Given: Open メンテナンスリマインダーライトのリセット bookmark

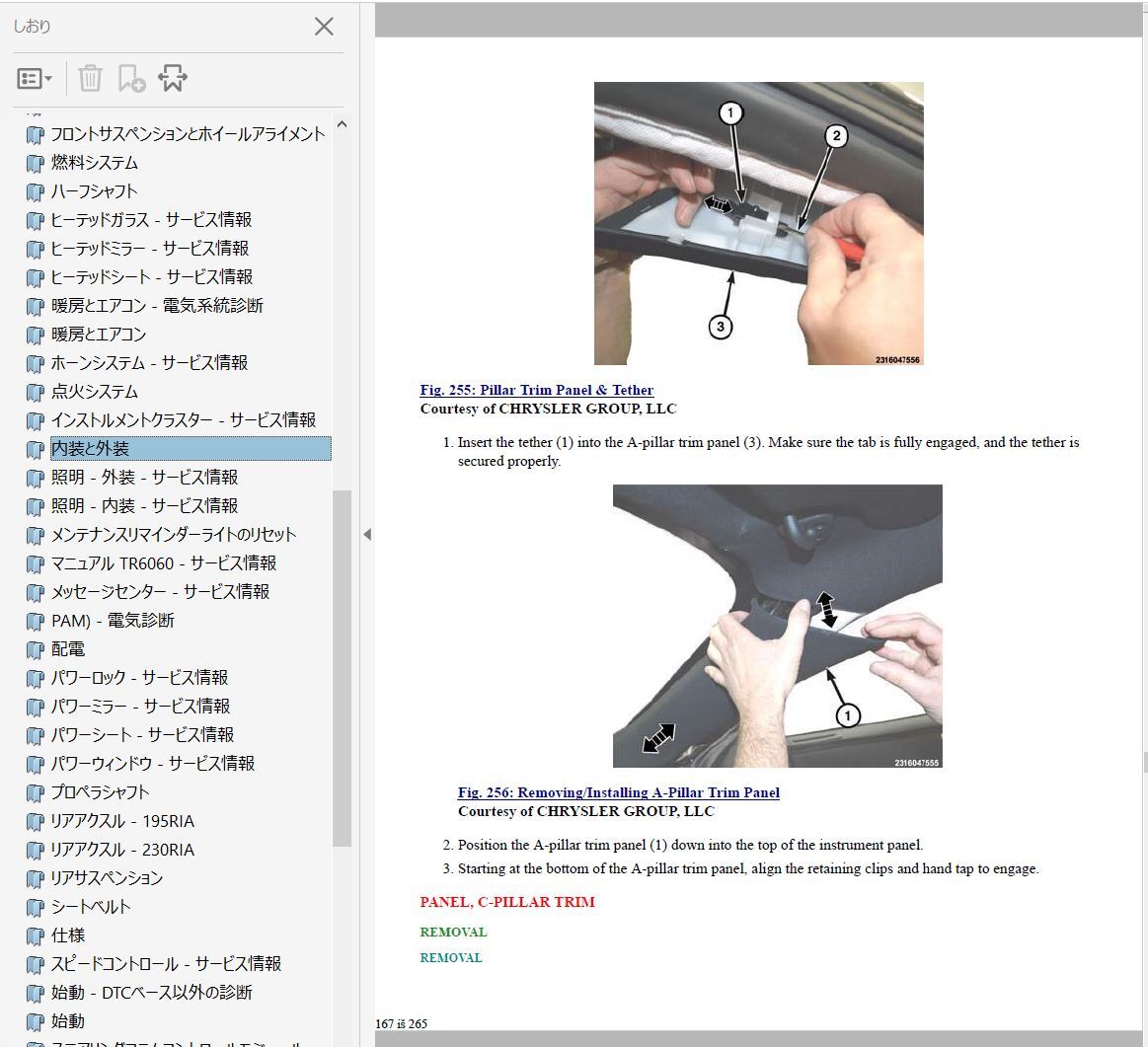Looking at the screenshot, I should point(174,535).
